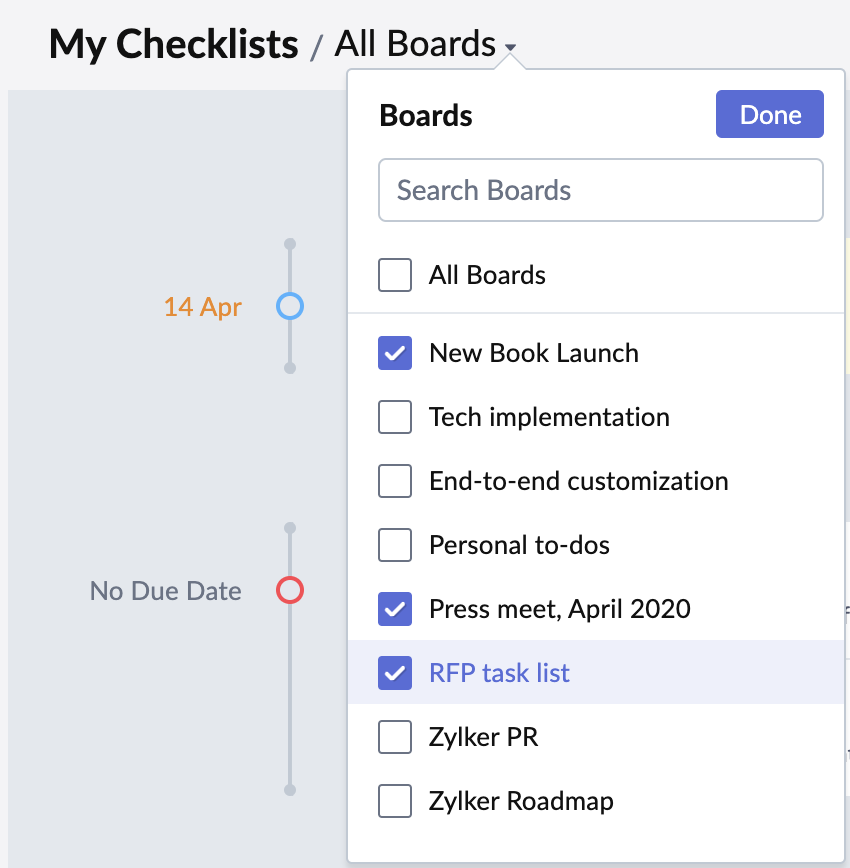Click the All Boards breadcrumb label
Image resolution: width=850 pixels, height=868 pixels.
pyautogui.click(x=415, y=44)
